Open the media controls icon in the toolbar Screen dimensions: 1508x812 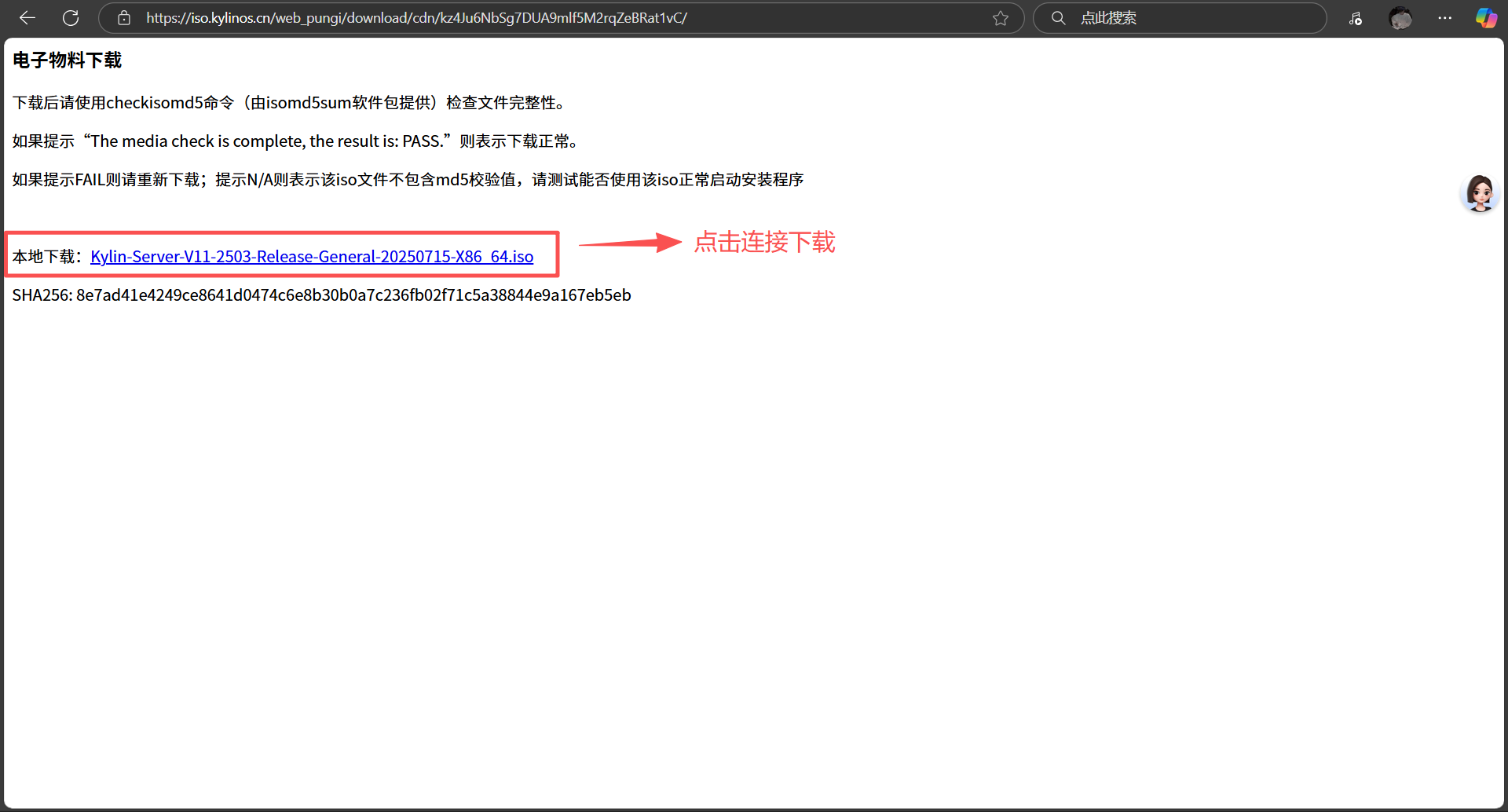tap(1356, 17)
